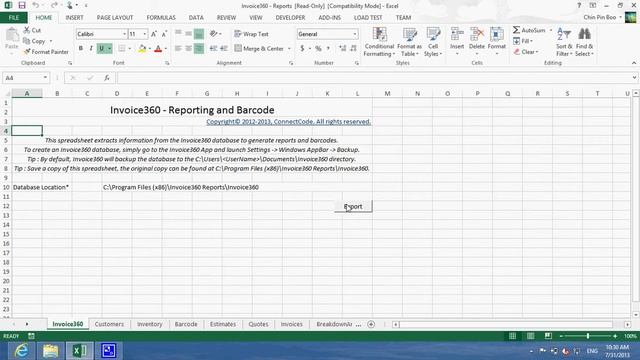Expand the Name Box dropdown arrow
Screen dimensions: 640x360
click(x=45, y=78)
